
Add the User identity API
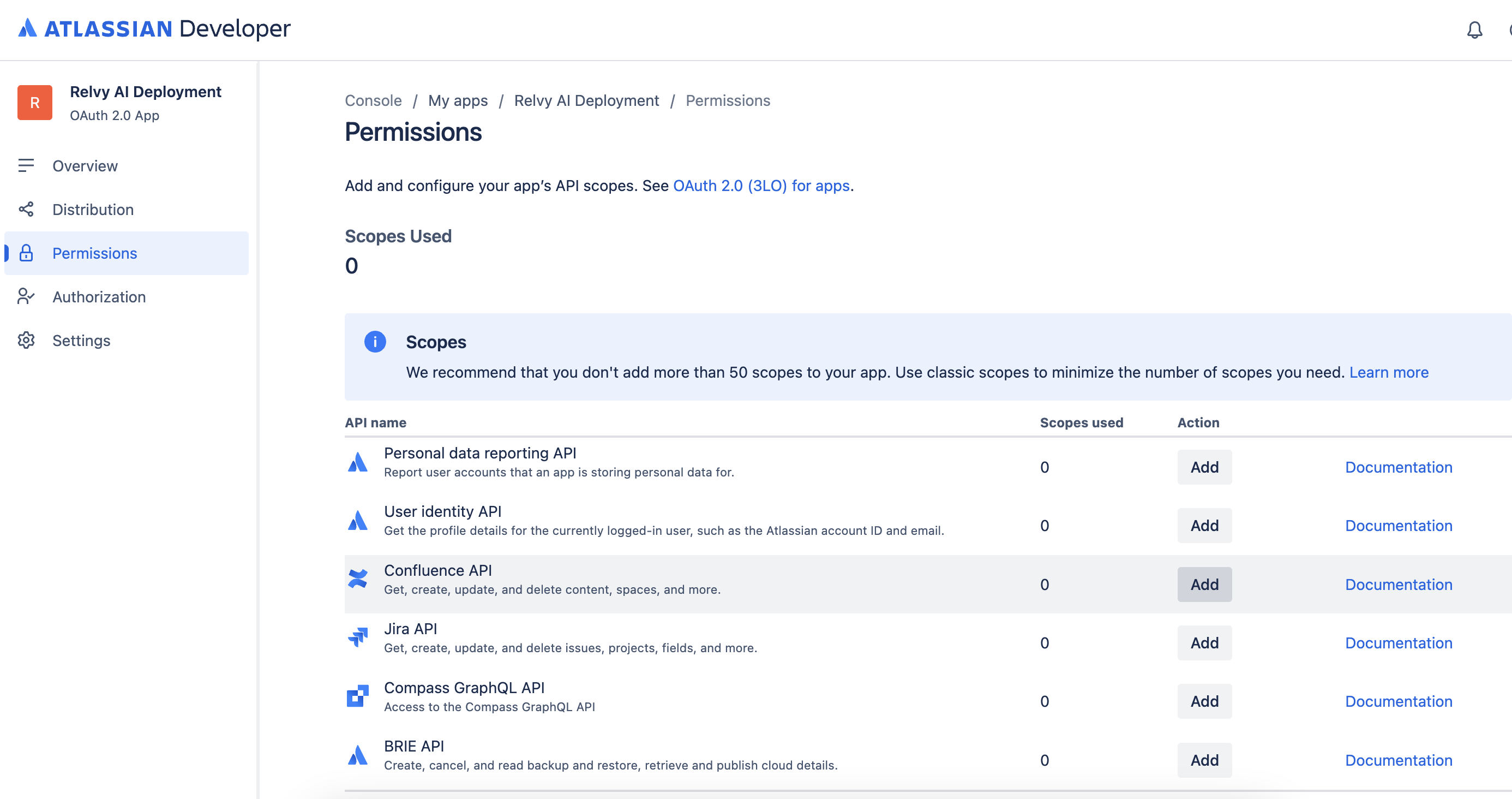(x=1204, y=526)
